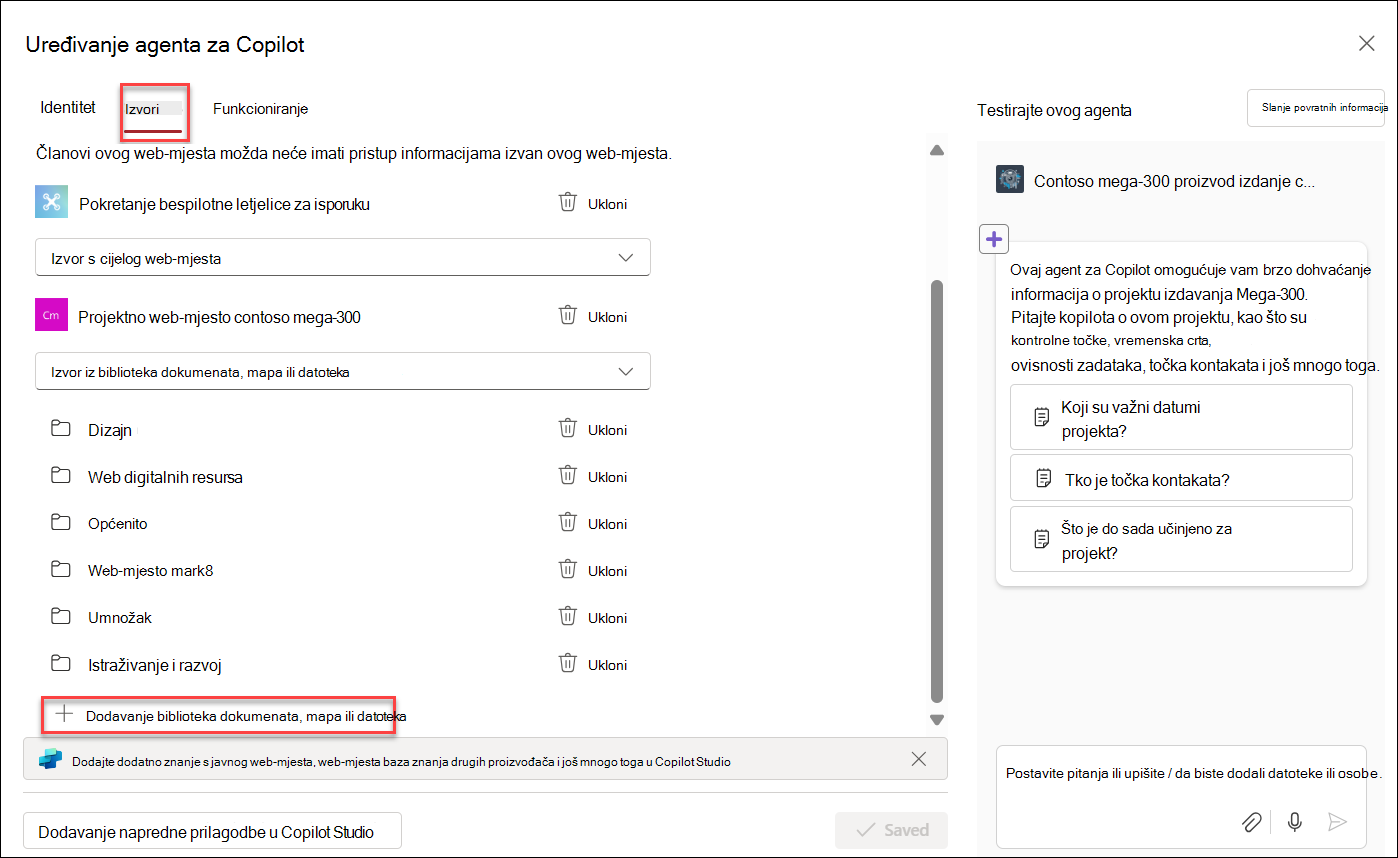This screenshot has width=1398, height=858.
Task: Click the Općenito folder icon
Action: coord(61,523)
